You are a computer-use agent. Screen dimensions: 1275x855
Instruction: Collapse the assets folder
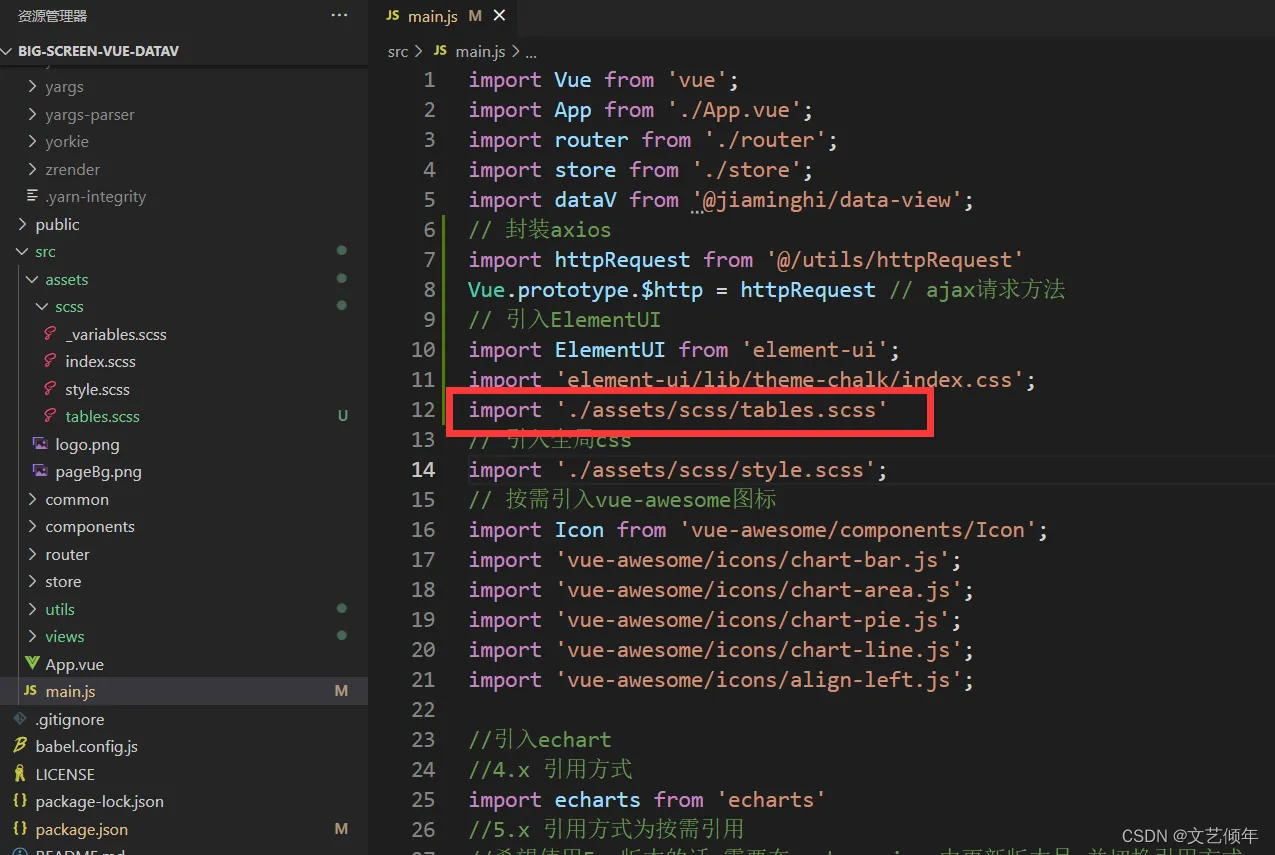click(x=66, y=280)
